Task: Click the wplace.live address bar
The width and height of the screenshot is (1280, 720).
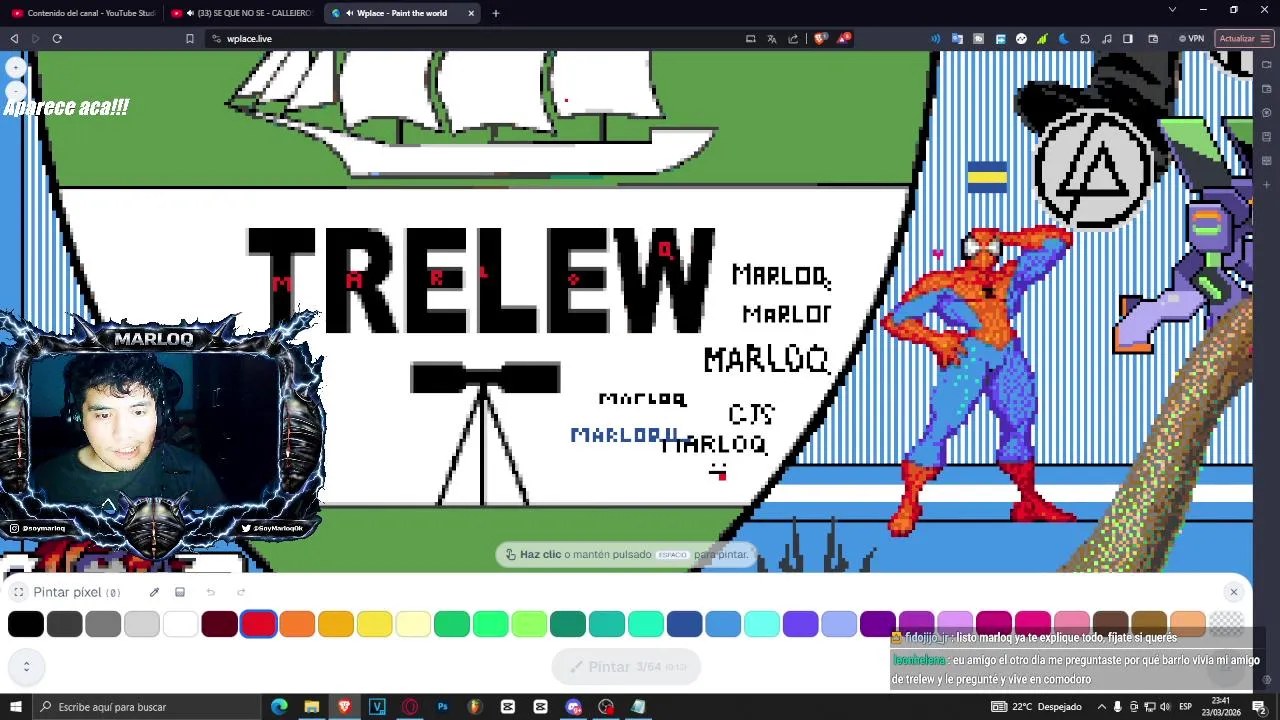Action: 470,39
